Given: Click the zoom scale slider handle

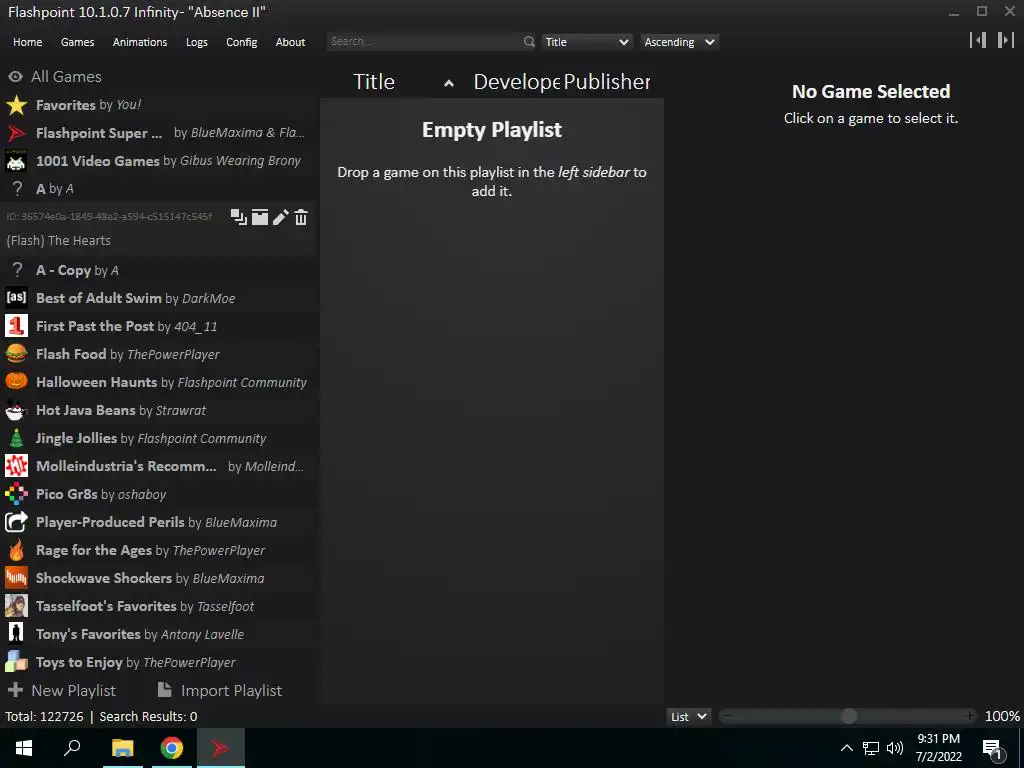Looking at the screenshot, I should pyautogui.click(x=848, y=716).
